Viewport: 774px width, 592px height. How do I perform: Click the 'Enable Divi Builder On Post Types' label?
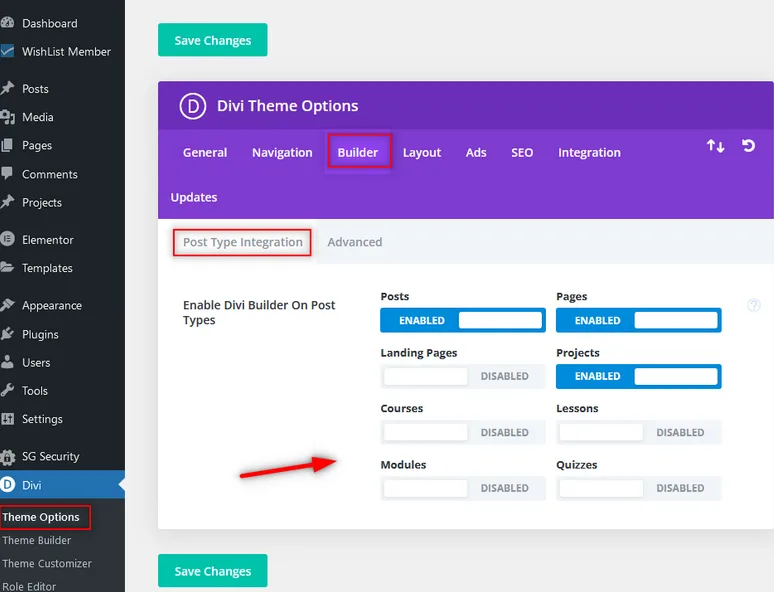259,312
